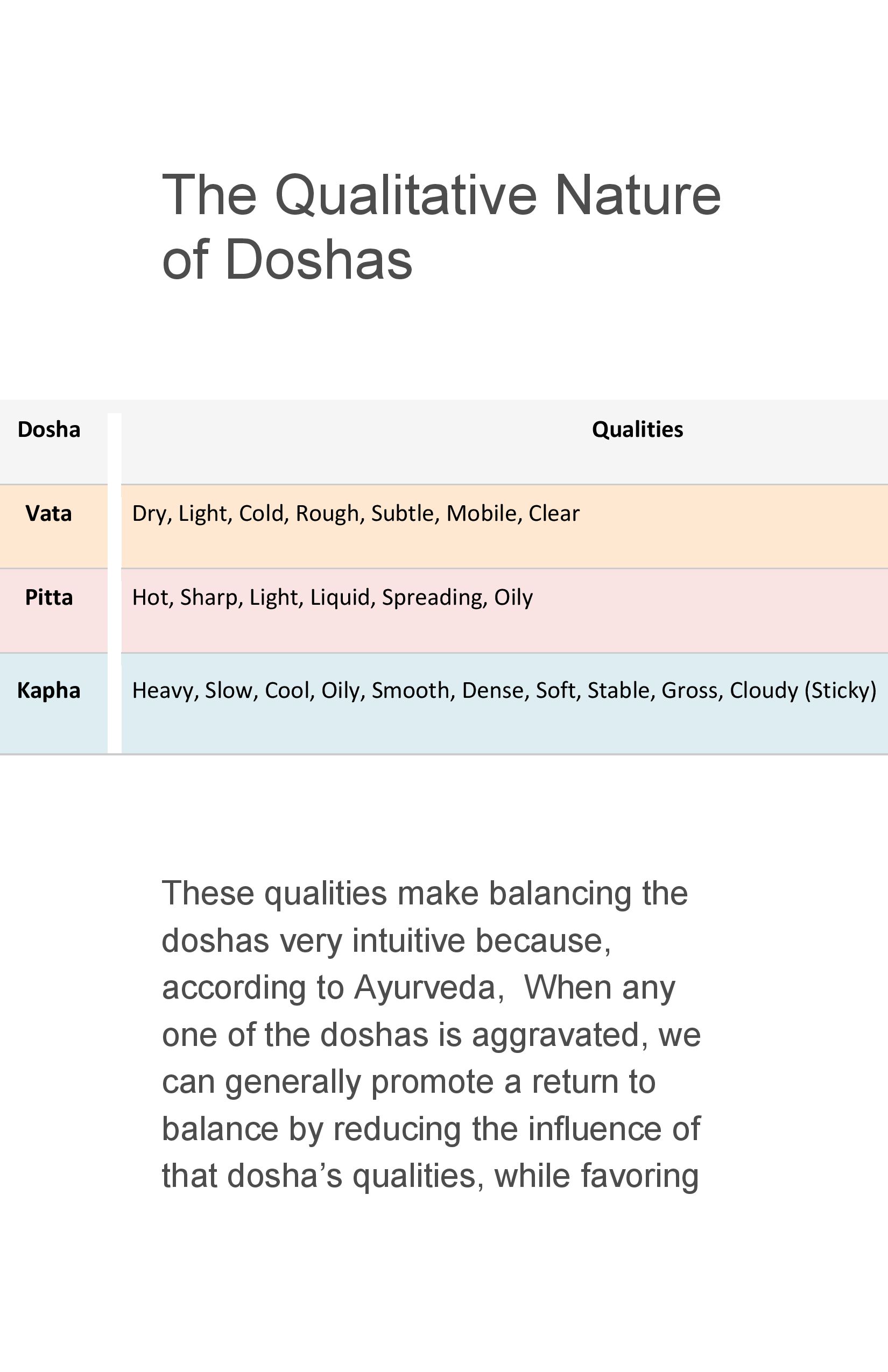The width and height of the screenshot is (888, 1372).
Task: Select the Pitta qualities 'Hot, Sharp' text
Action: [185, 598]
